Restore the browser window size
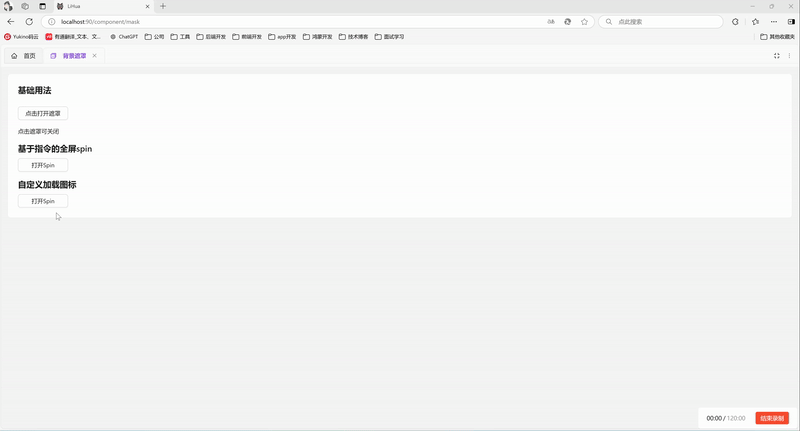This screenshot has width=800, height=431. click(x=771, y=6)
